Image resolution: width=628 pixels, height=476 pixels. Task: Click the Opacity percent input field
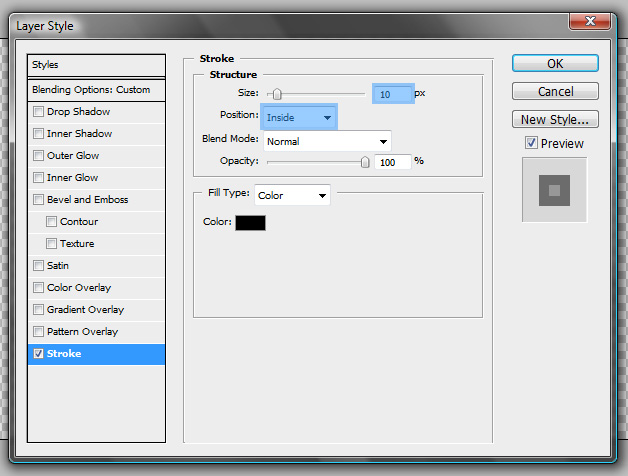393,162
